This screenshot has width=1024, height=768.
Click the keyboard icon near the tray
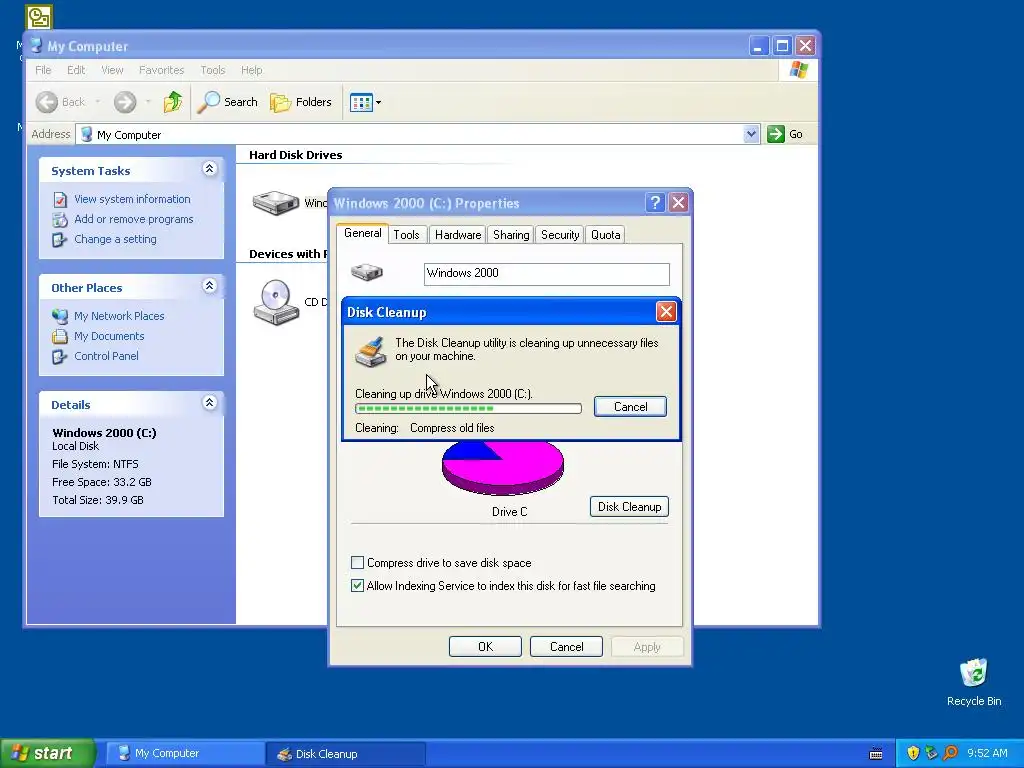tap(876, 754)
